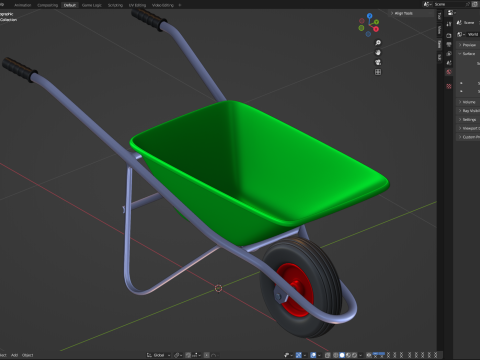
Task: Click the negative Y axis gizmo circle
Action: [x=361, y=28]
